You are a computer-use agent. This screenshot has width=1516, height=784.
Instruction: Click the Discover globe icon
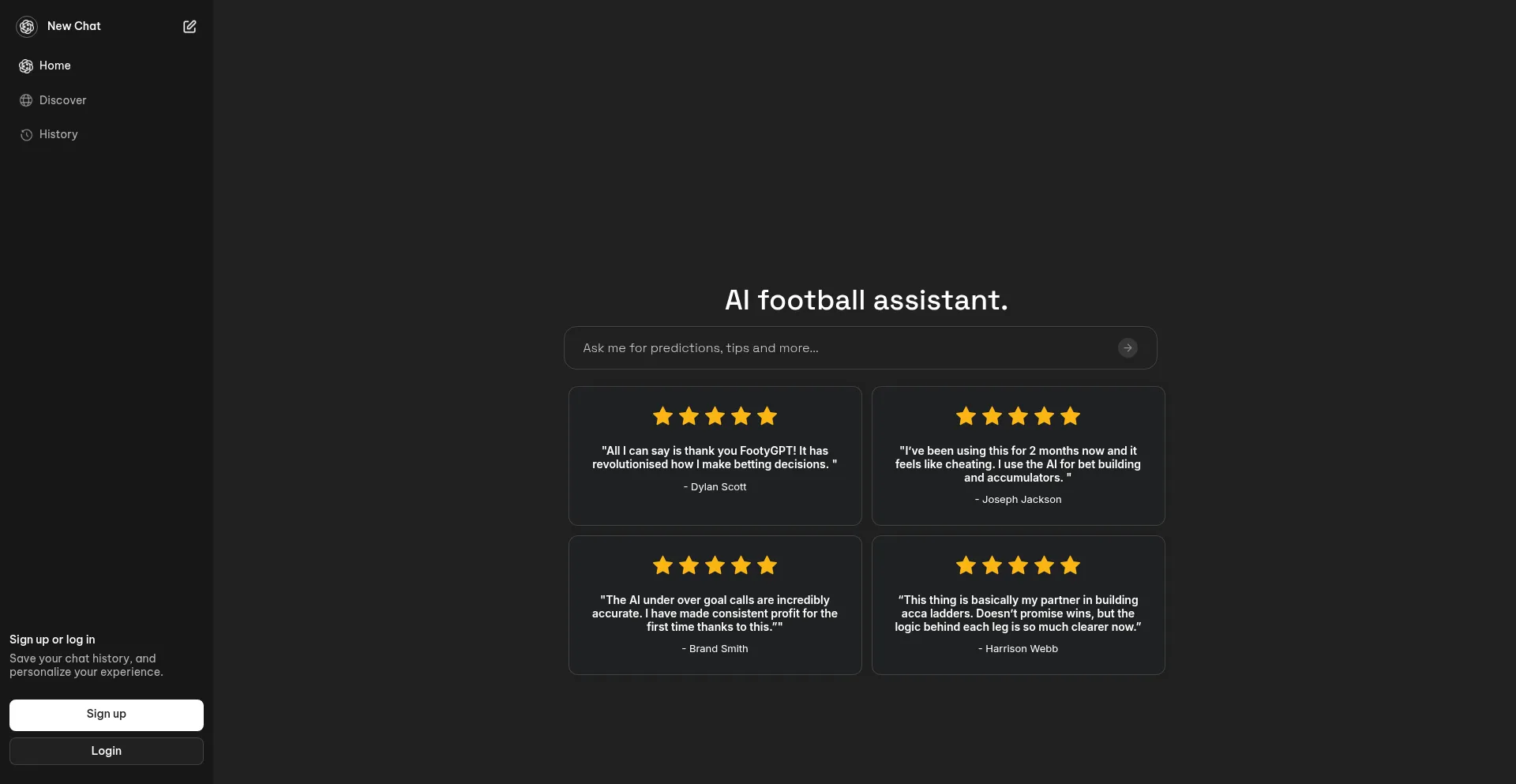pos(26,100)
